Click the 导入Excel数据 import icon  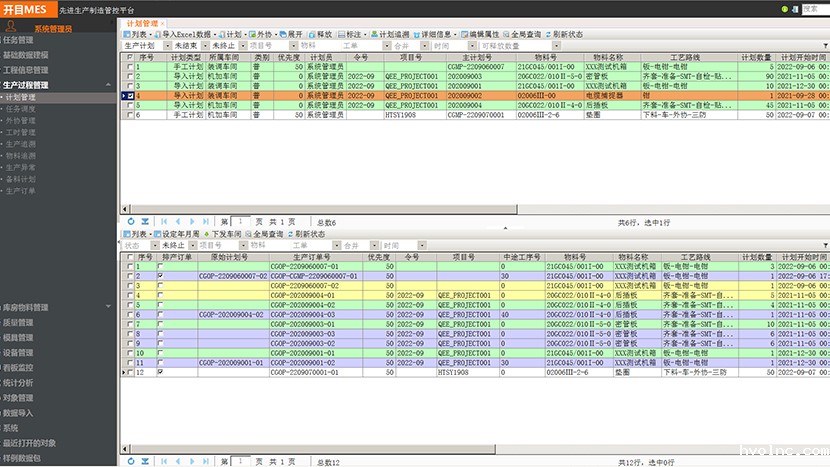(x=159, y=34)
